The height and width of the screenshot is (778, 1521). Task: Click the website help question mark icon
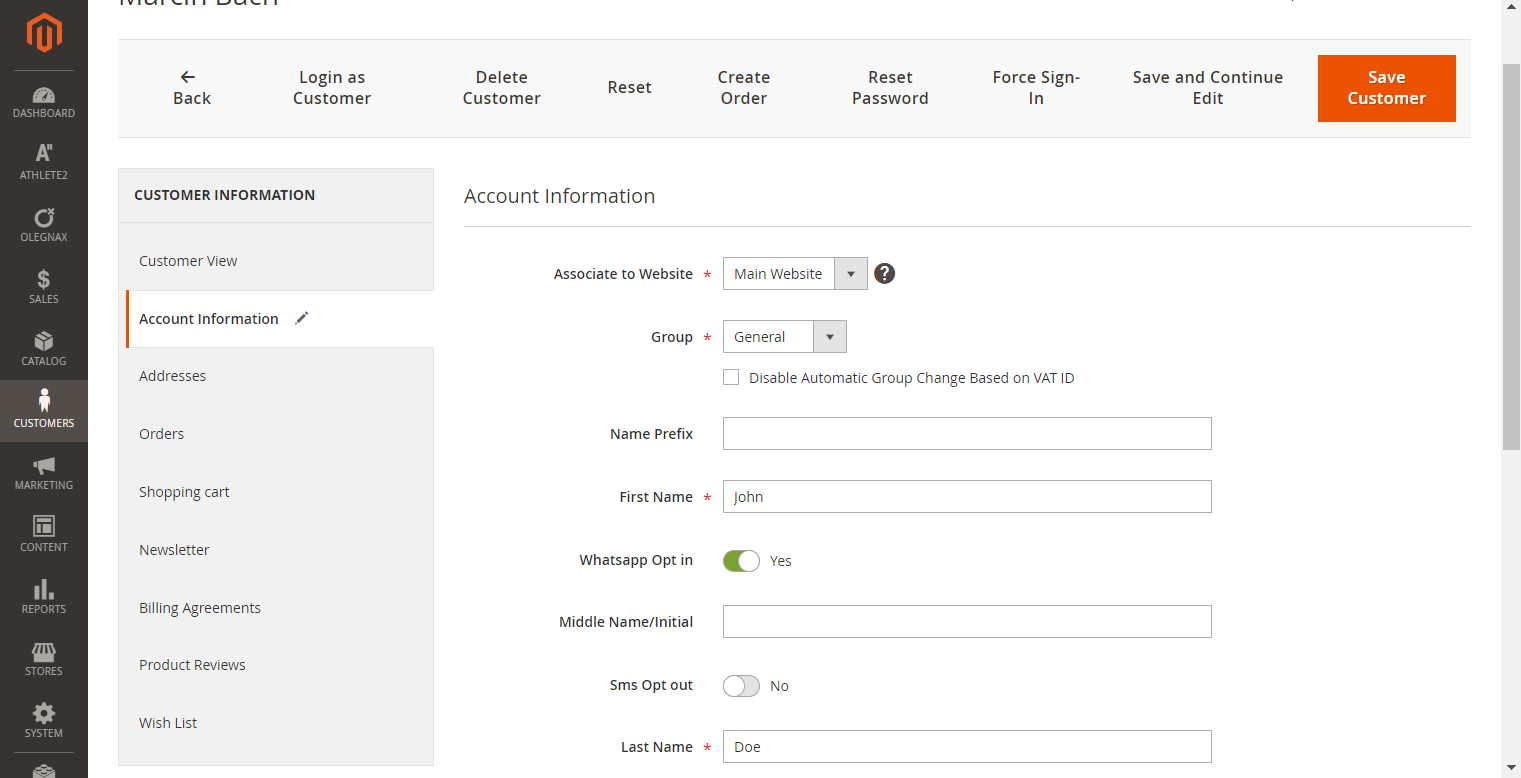pyautogui.click(x=884, y=273)
